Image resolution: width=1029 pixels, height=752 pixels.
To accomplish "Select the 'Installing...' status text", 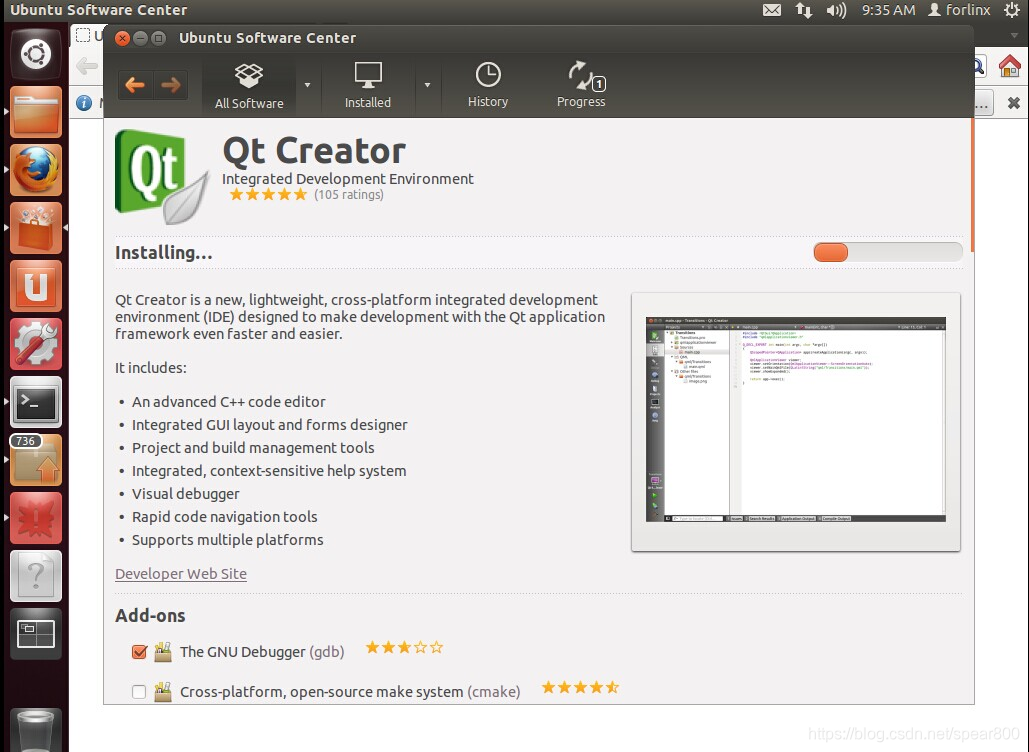I will coord(163,253).
